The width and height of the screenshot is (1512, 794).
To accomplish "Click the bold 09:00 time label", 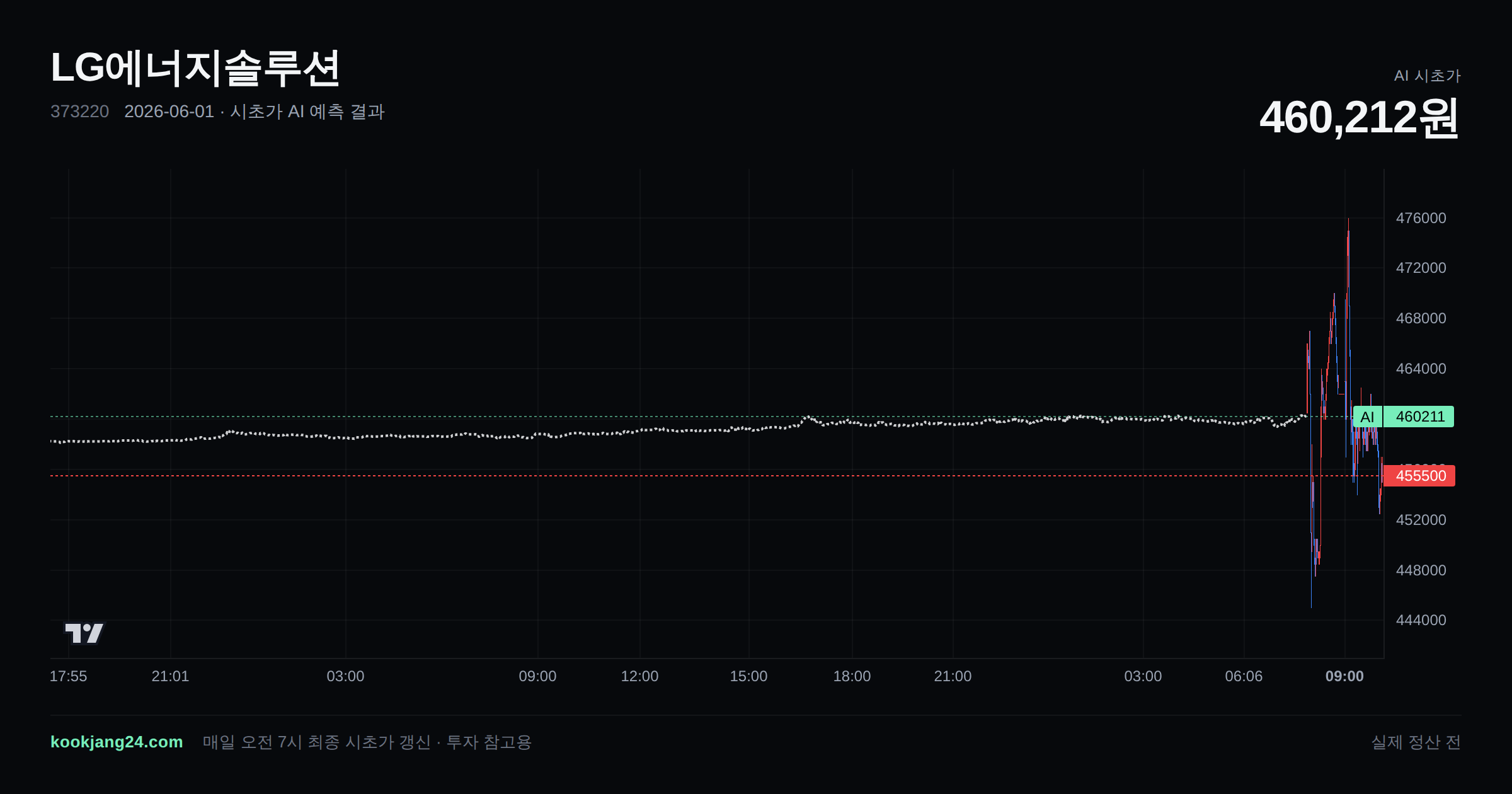I will tap(1344, 676).
